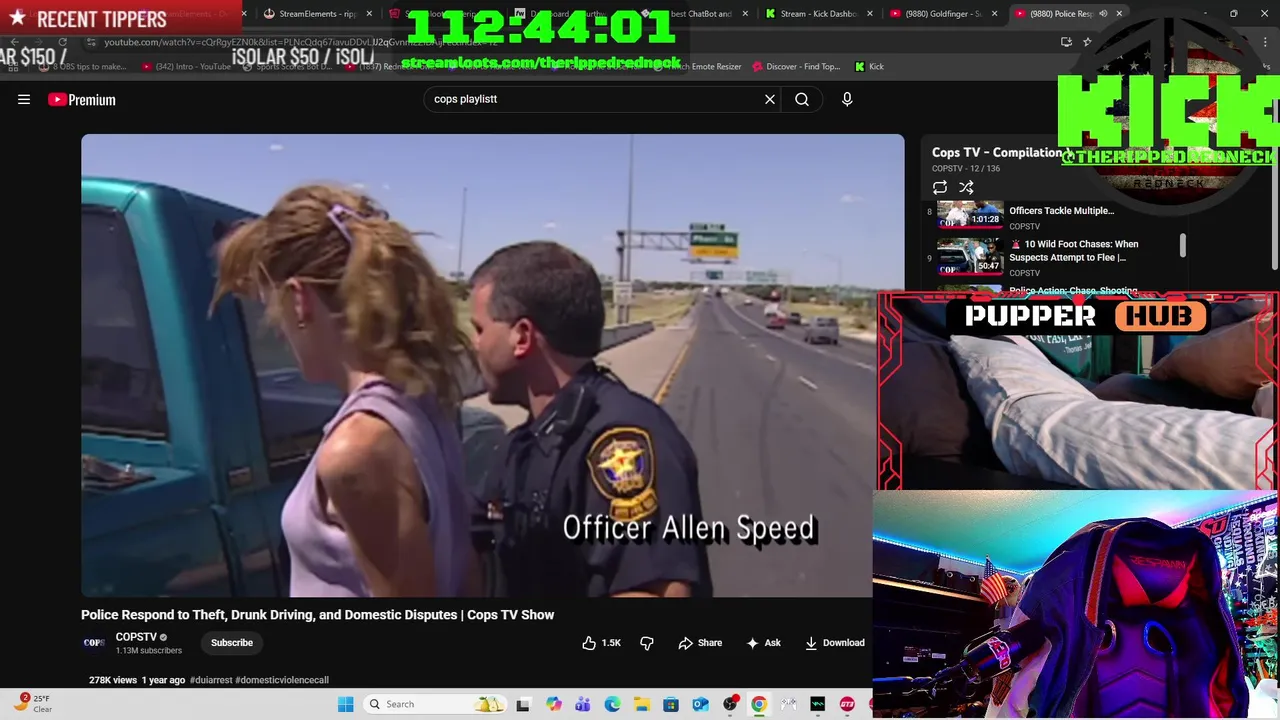Click the playlist panel scrollbar

[1183, 245]
